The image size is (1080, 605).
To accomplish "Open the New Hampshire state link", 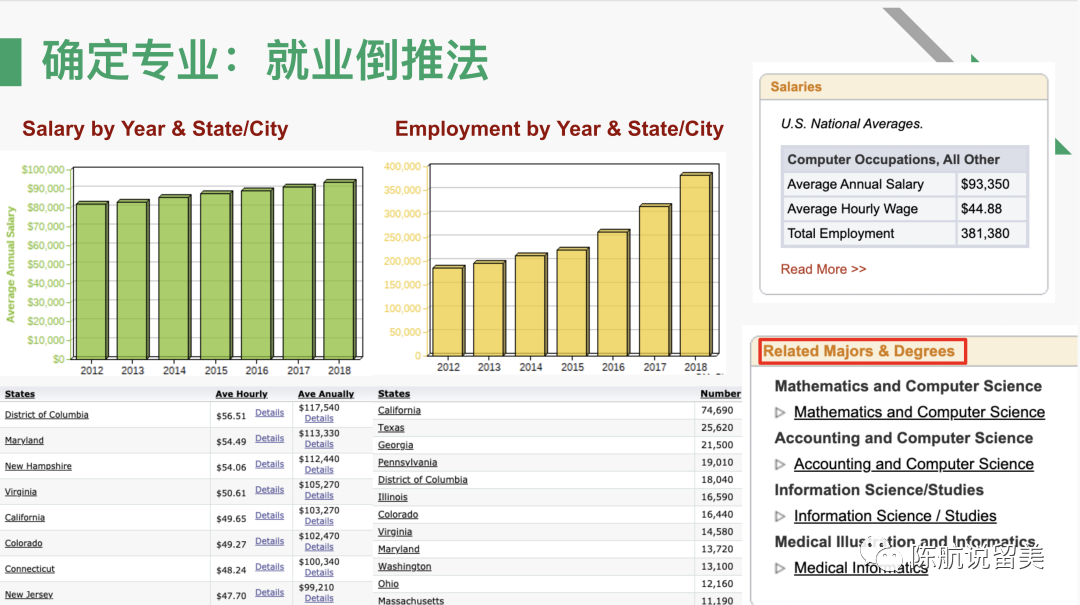I will [x=38, y=466].
